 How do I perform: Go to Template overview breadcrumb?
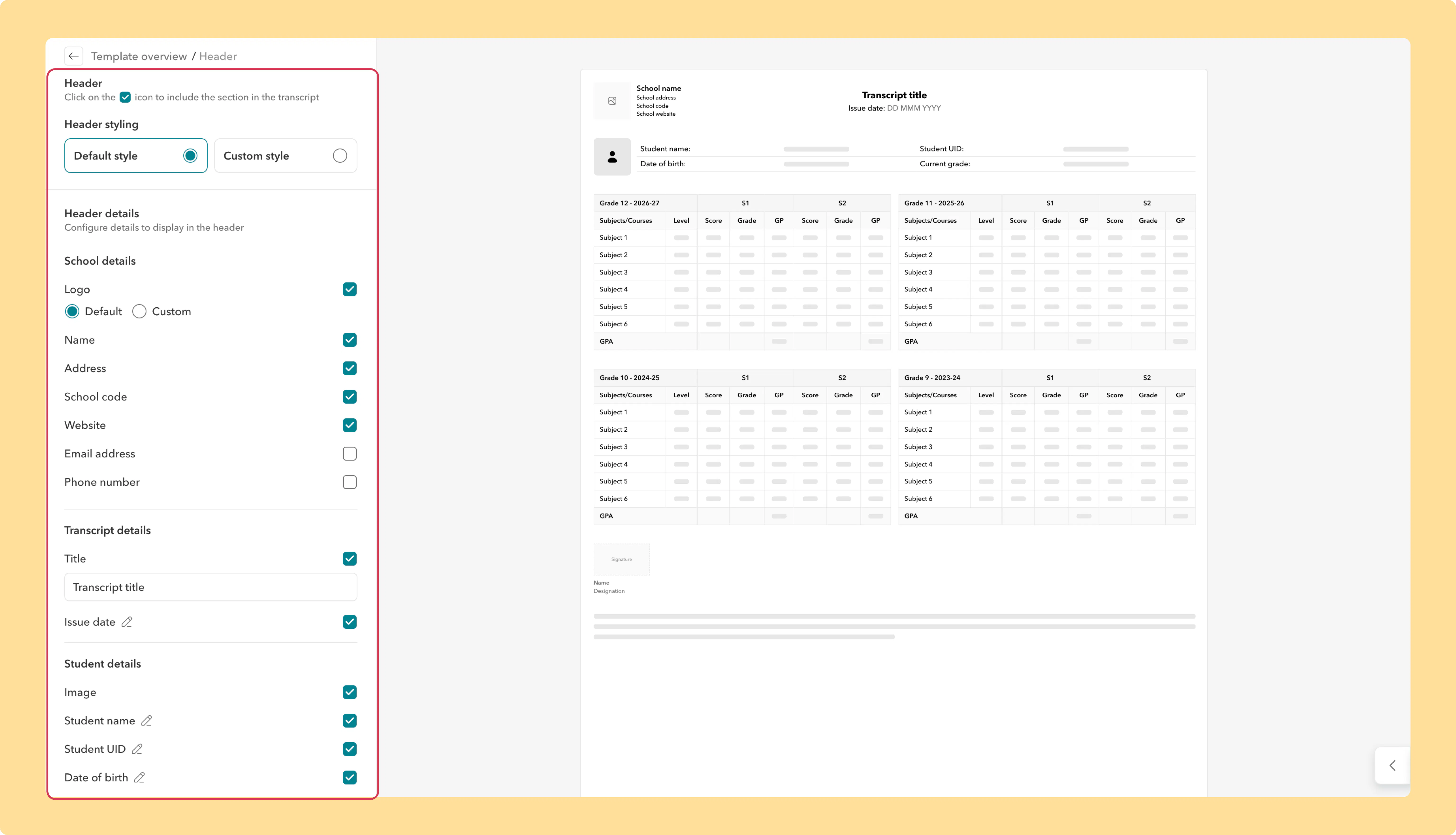[139, 56]
